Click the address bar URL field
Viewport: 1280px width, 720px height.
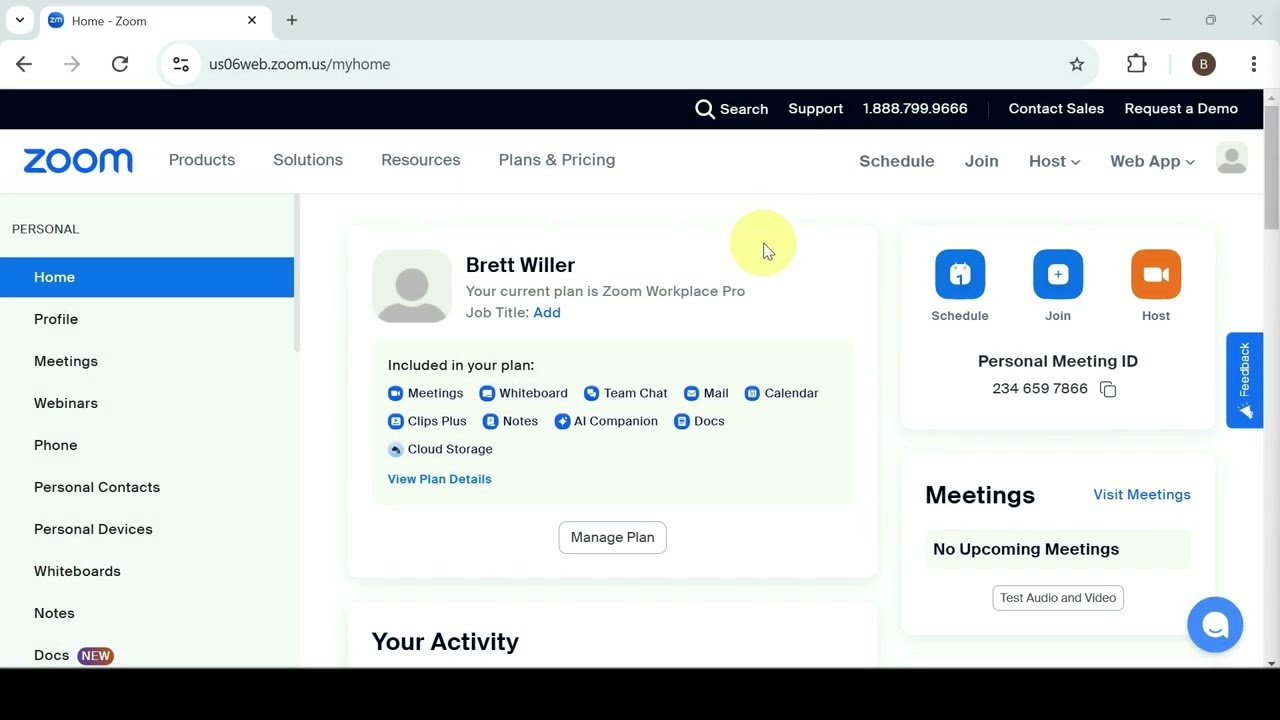click(629, 64)
